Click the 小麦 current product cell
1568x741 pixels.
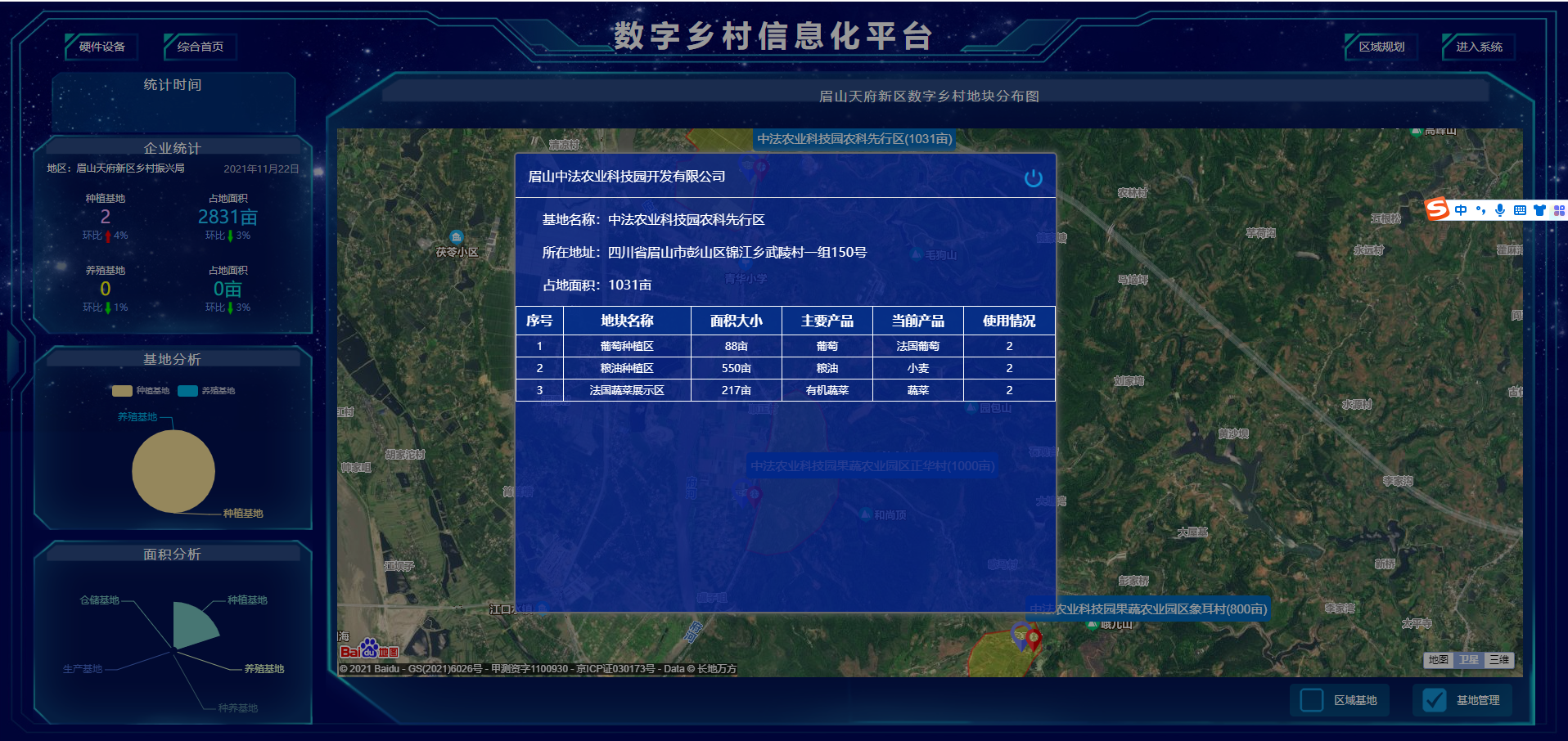(x=918, y=369)
